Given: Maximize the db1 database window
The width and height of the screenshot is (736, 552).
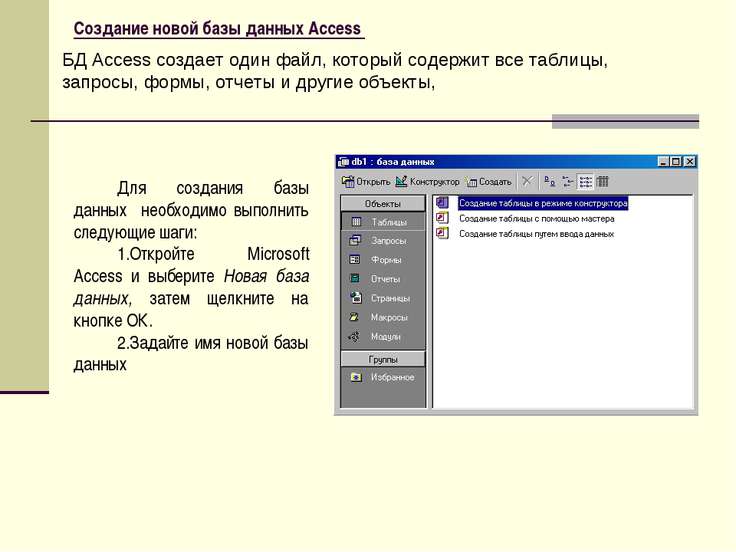Looking at the screenshot, I should tap(676, 162).
